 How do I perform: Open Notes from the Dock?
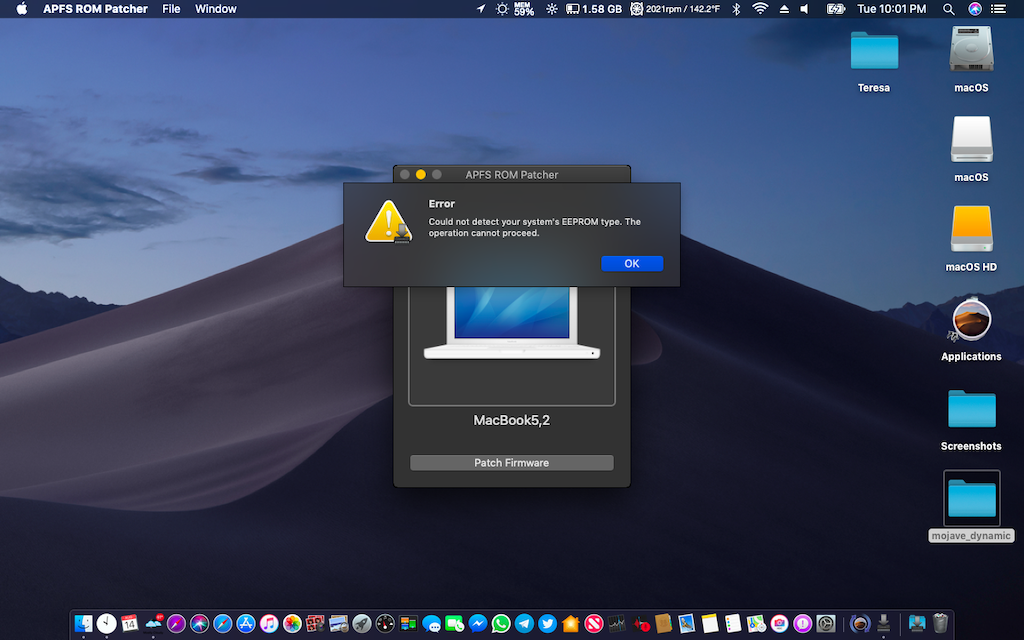coord(710,624)
